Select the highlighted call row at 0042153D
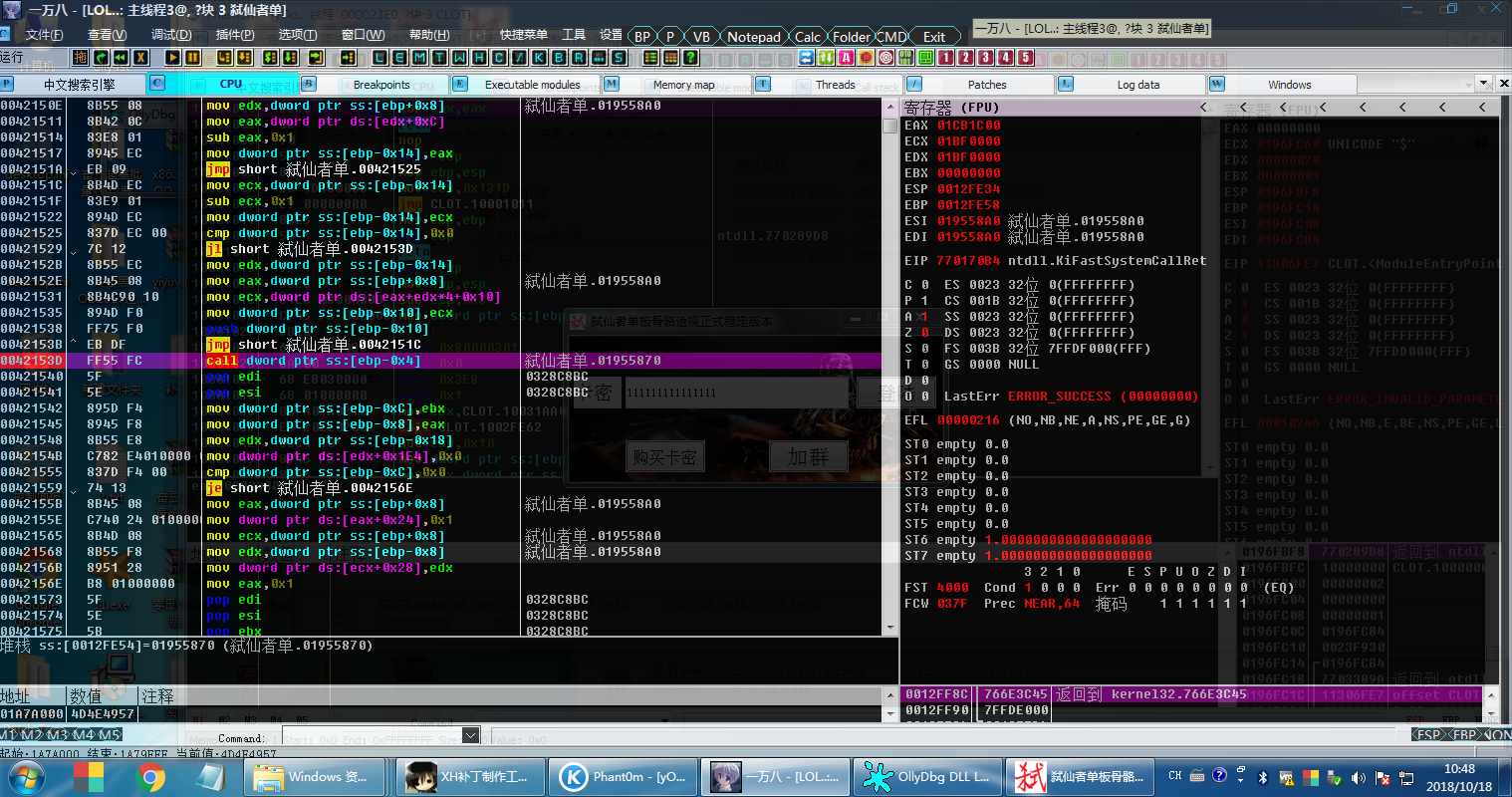Viewport: 1512px width, 797px height. [x=440, y=361]
